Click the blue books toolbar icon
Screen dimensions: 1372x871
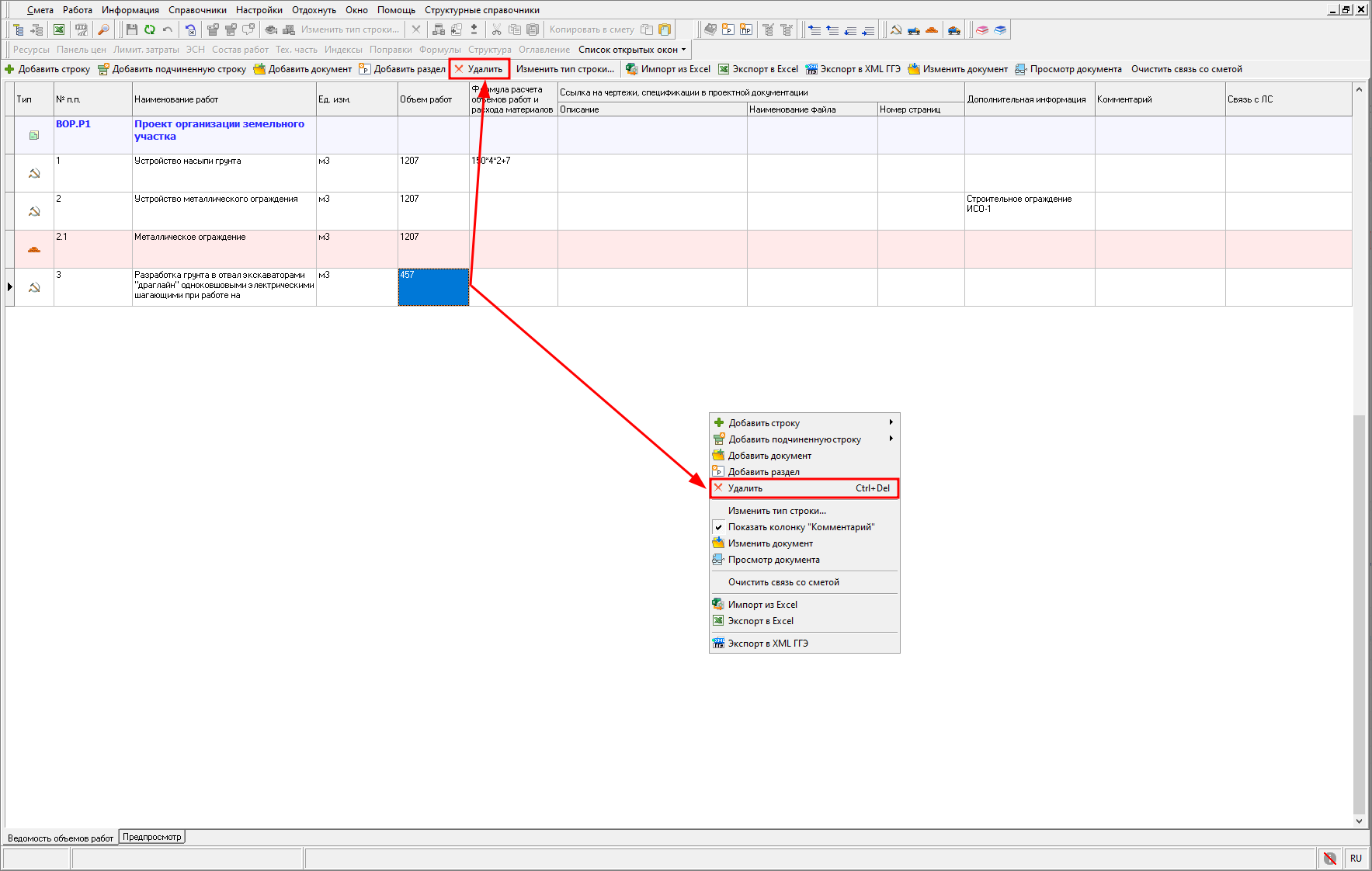tap(1000, 30)
